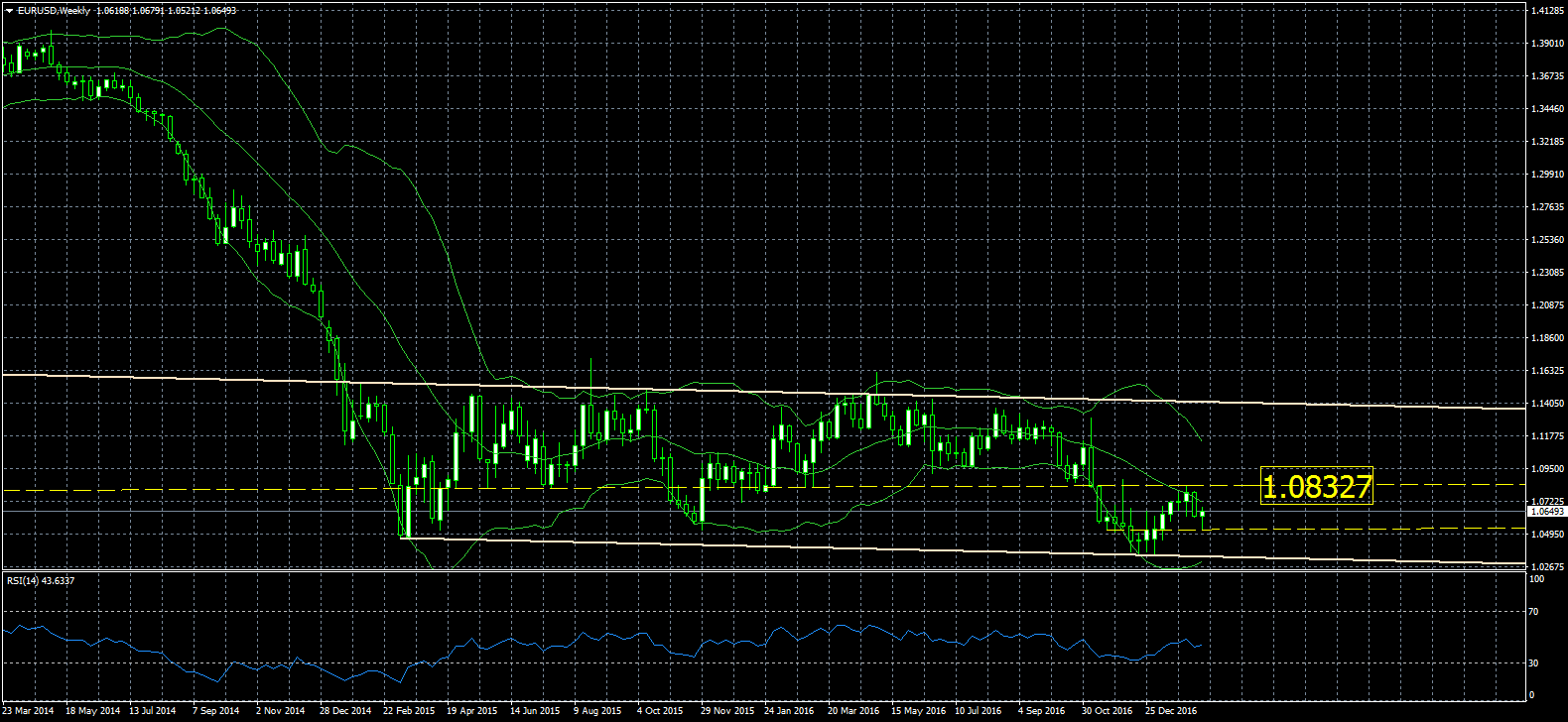Click the 25 Dec 2016 date label
The width and height of the screenshot is (1568, 722).
tap(1172, 711)
